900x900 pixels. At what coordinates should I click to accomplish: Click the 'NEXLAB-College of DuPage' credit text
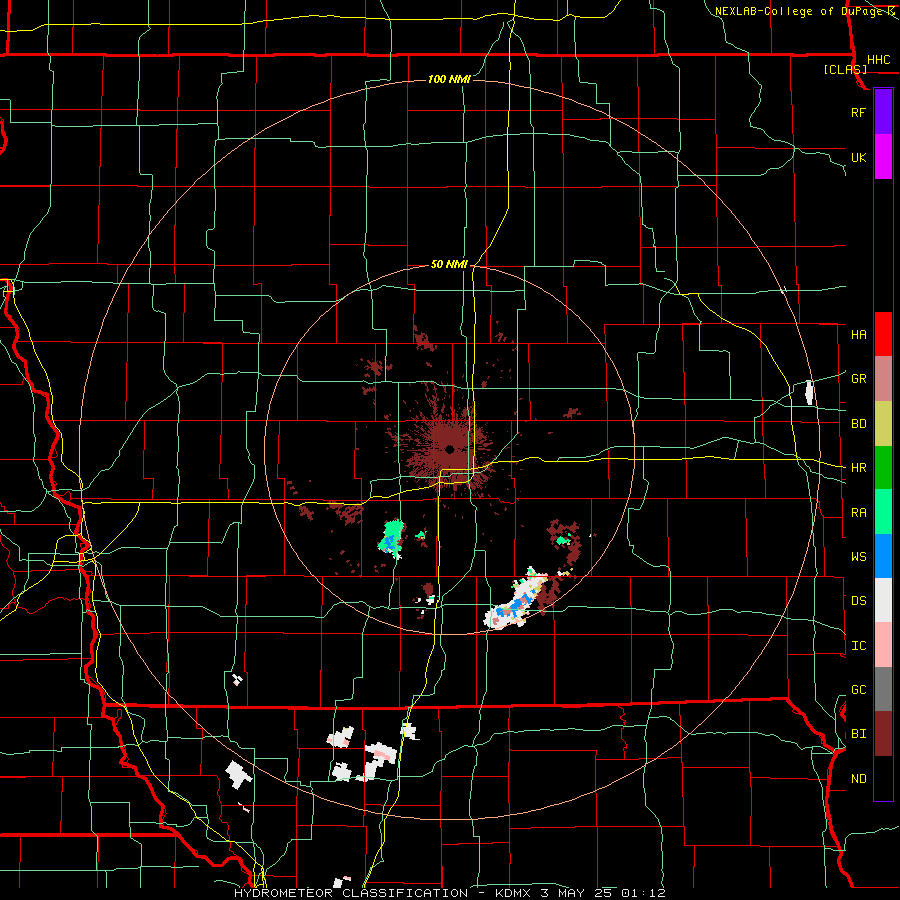coord(800,11)
